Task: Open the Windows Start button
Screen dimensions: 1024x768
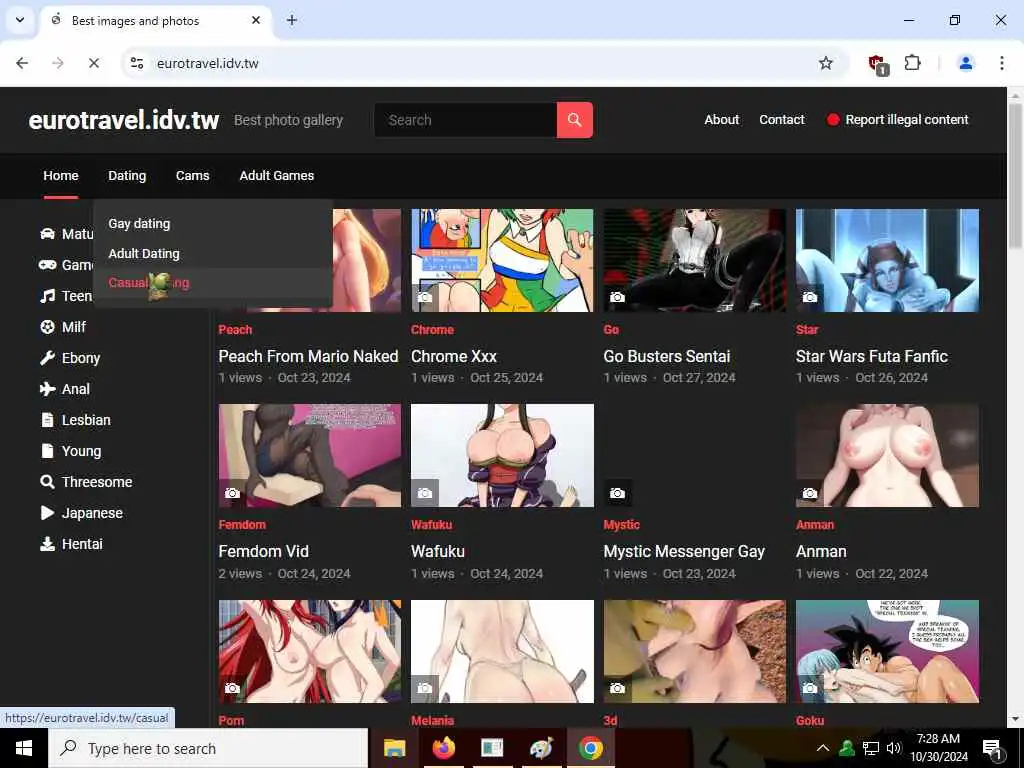Action: pyautogui.click(x=24, y=748)
